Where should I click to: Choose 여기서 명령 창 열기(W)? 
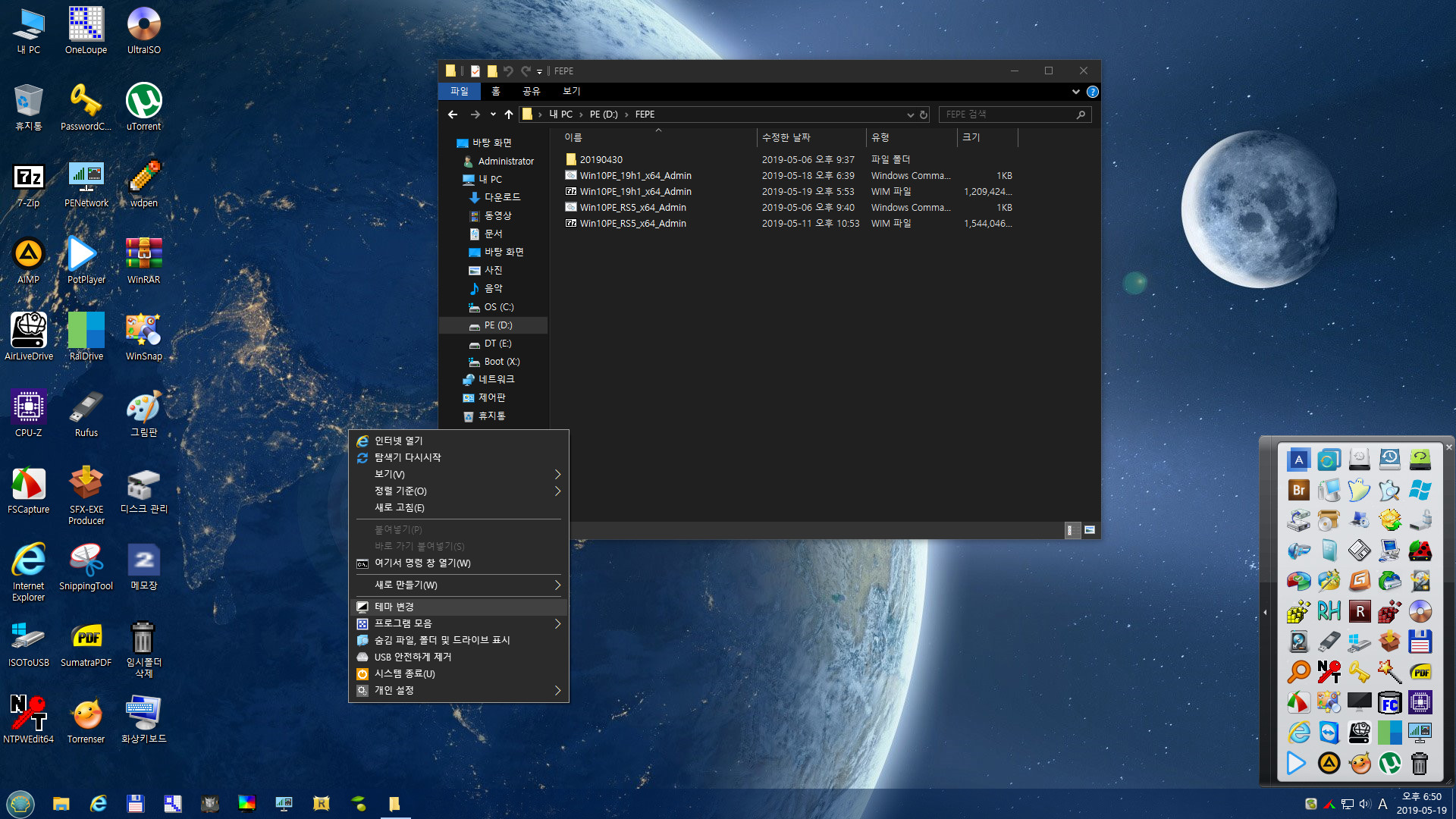459,563
